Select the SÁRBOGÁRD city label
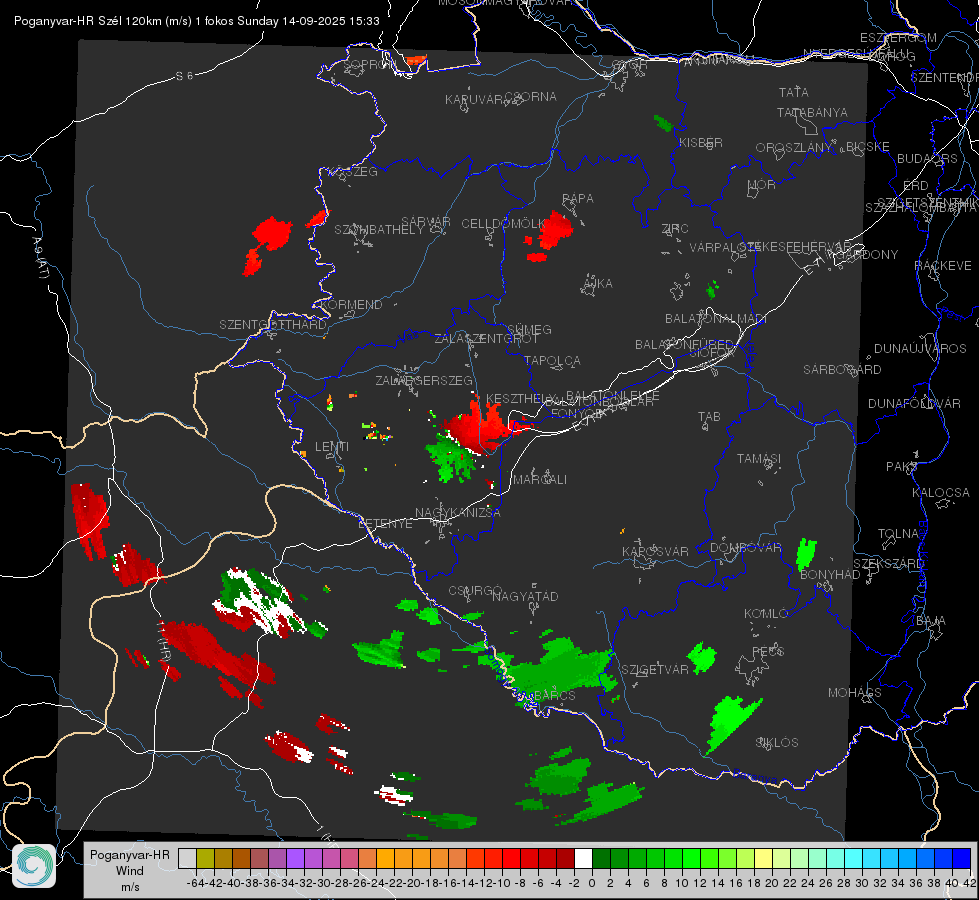Viewport: 979px width, 900px height. pyautogui.click(x=842, y=370)
